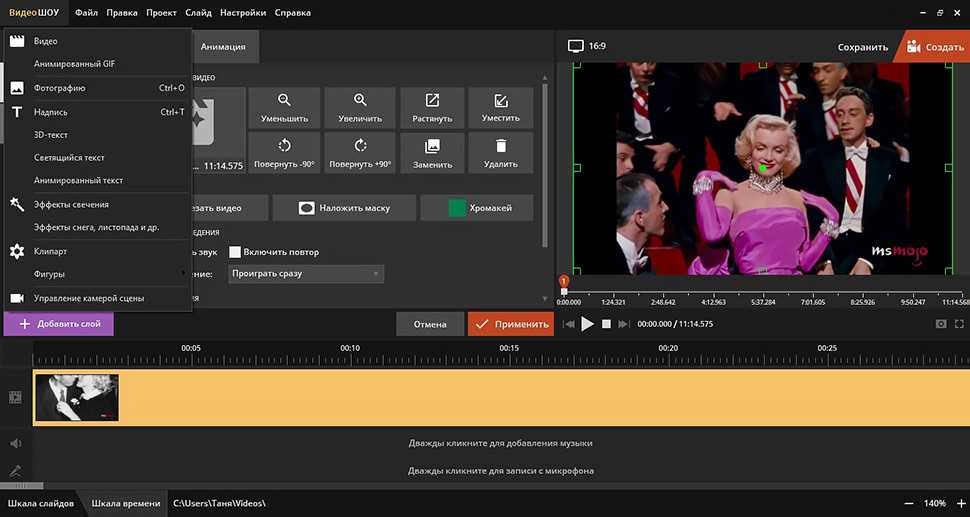970x517 pixels.
Task: Choose Анимированный GIF from the layer menu
Action: pos(74,64)
